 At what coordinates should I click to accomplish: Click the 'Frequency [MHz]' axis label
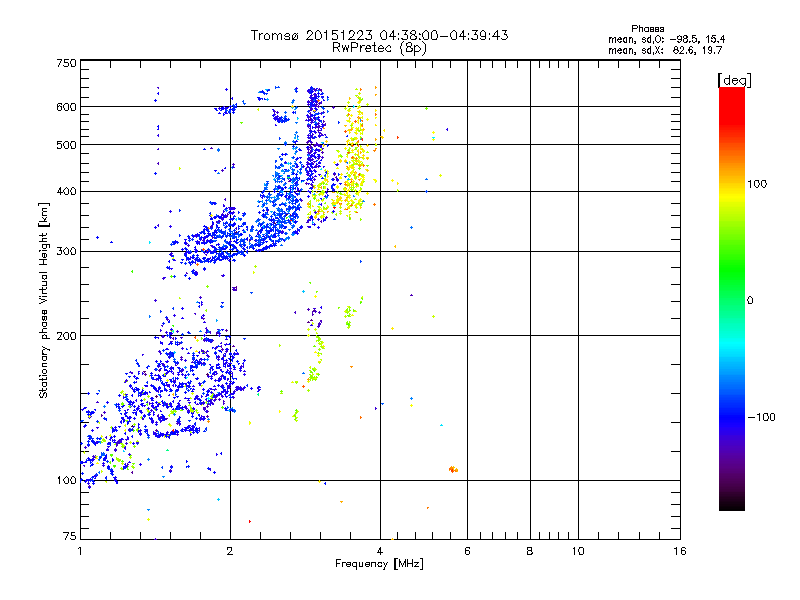click(379, 564)
